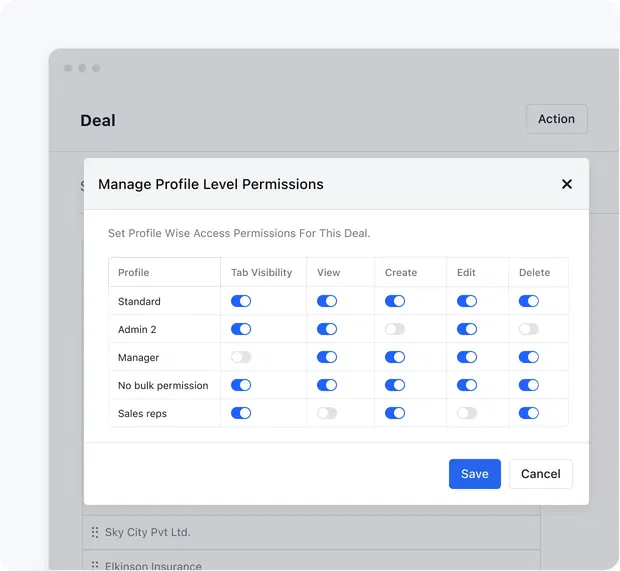Screen dimensions: 620x571
Task: Enable View permission for Sales reps
Action: click(327, 413)
